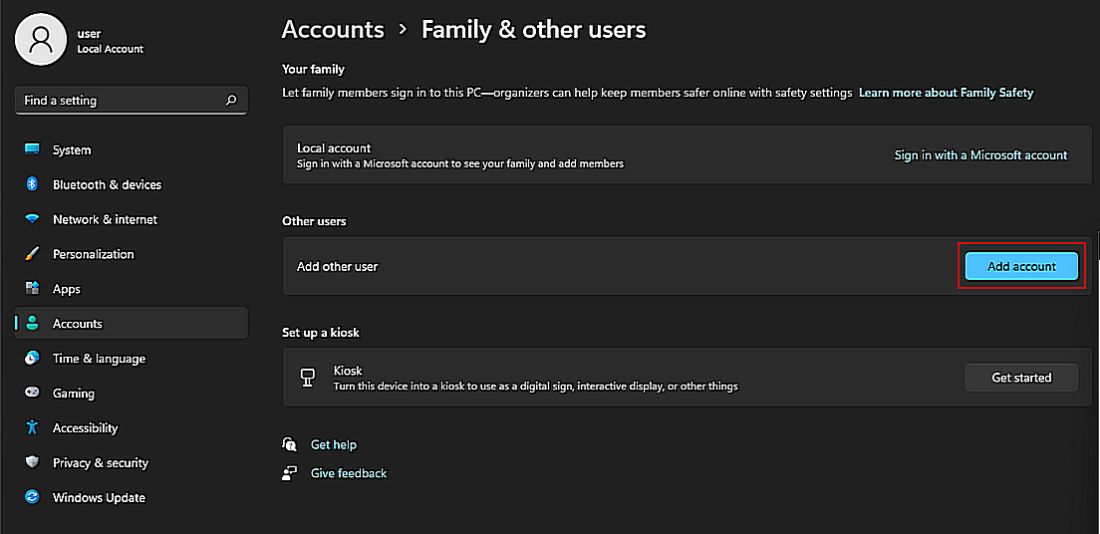Click the user profile avatar

click(x=41, y=40)
